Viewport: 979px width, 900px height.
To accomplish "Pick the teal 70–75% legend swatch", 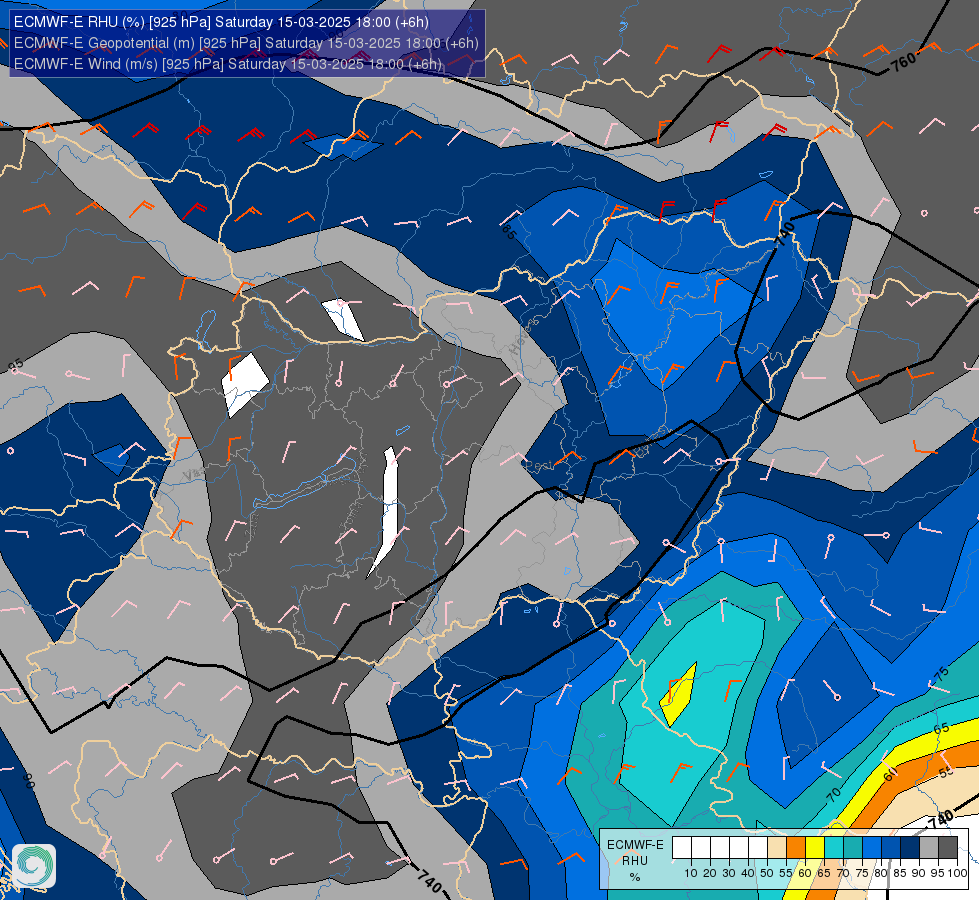I will 853,847.
